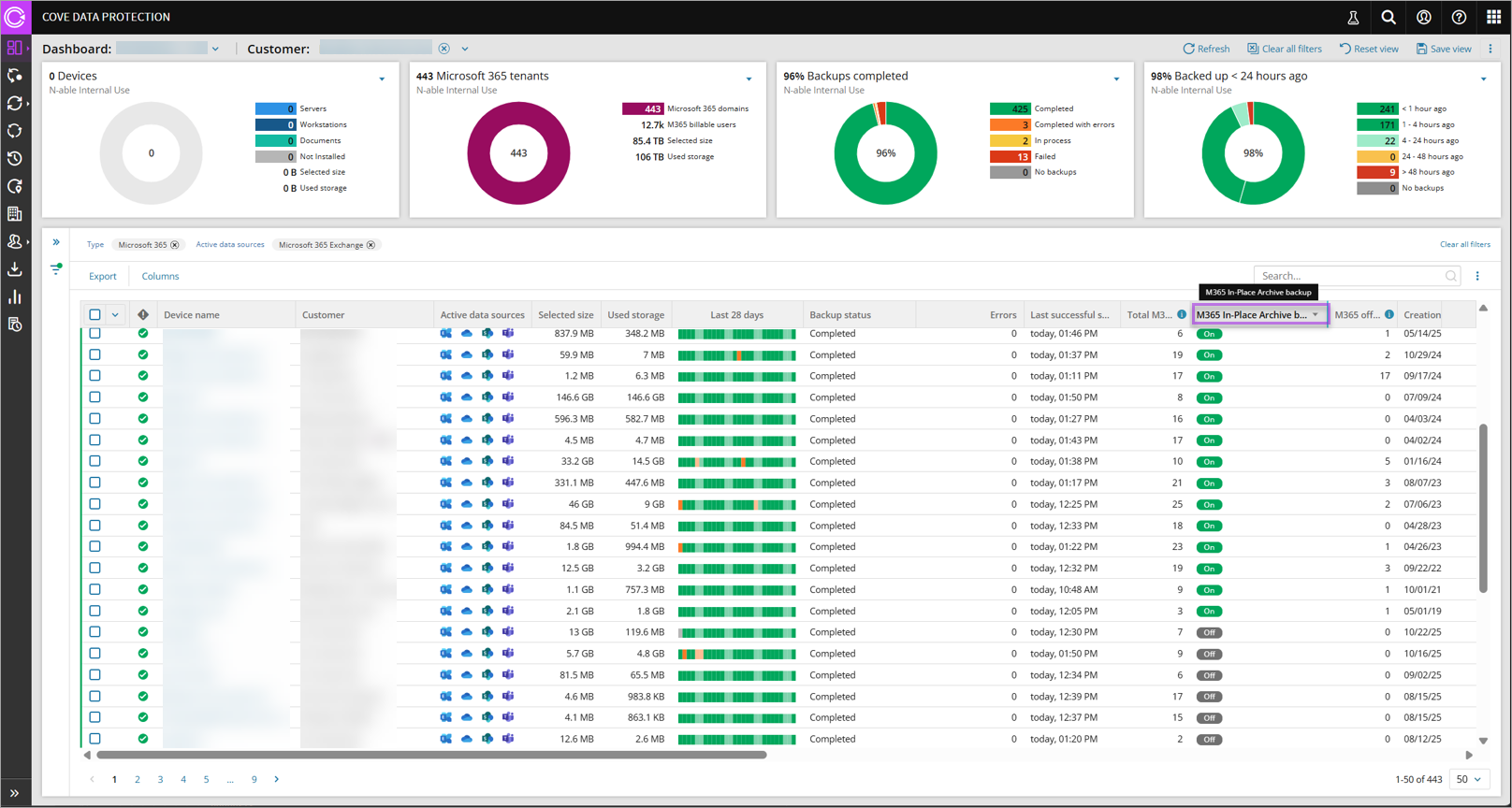The height and width of the screenshot is (808, 1512).
Task: Open the app switcher grid icon
Action: 1493,18
